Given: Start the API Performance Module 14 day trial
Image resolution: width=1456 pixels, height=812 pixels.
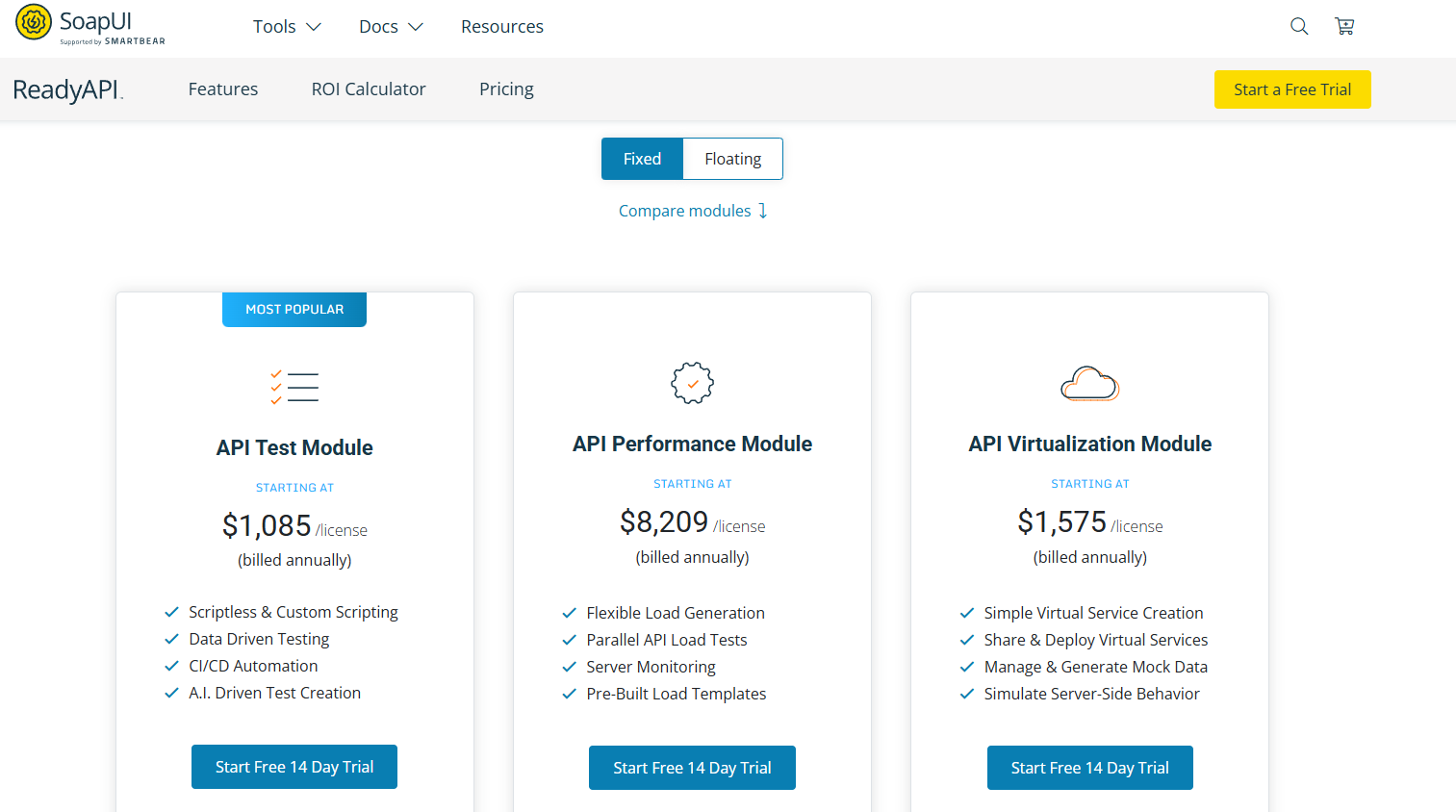Looking at the screenshot, I should coord(692,768).
